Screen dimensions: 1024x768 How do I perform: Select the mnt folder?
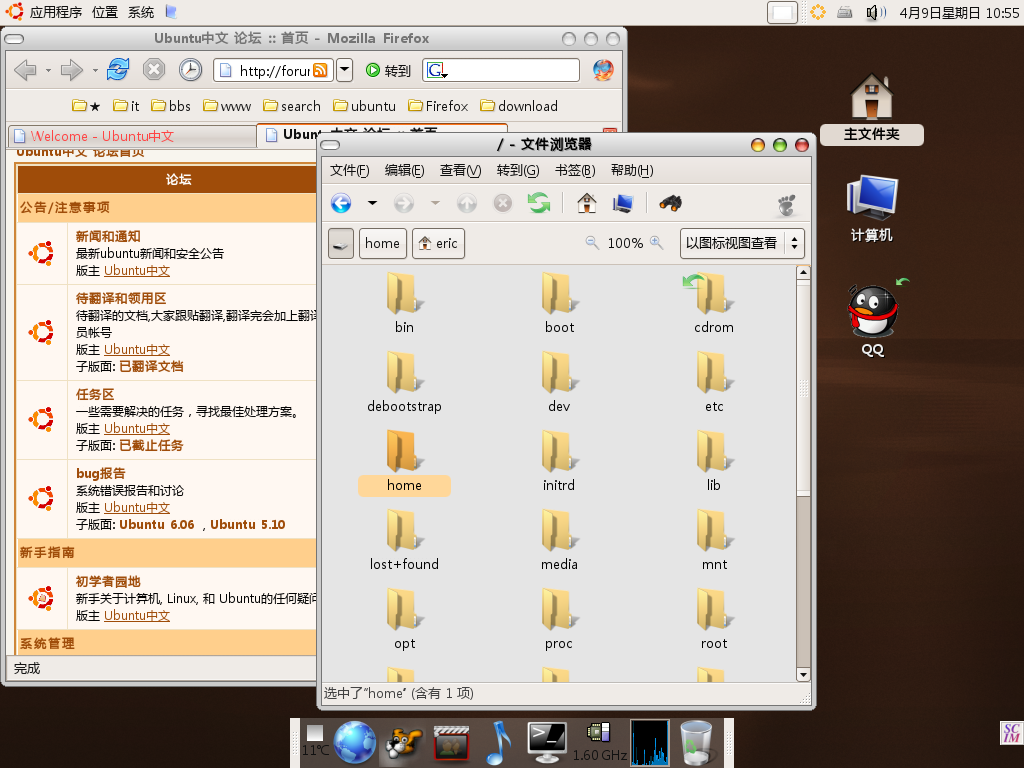pyautogui.click(x=714, y=541)
